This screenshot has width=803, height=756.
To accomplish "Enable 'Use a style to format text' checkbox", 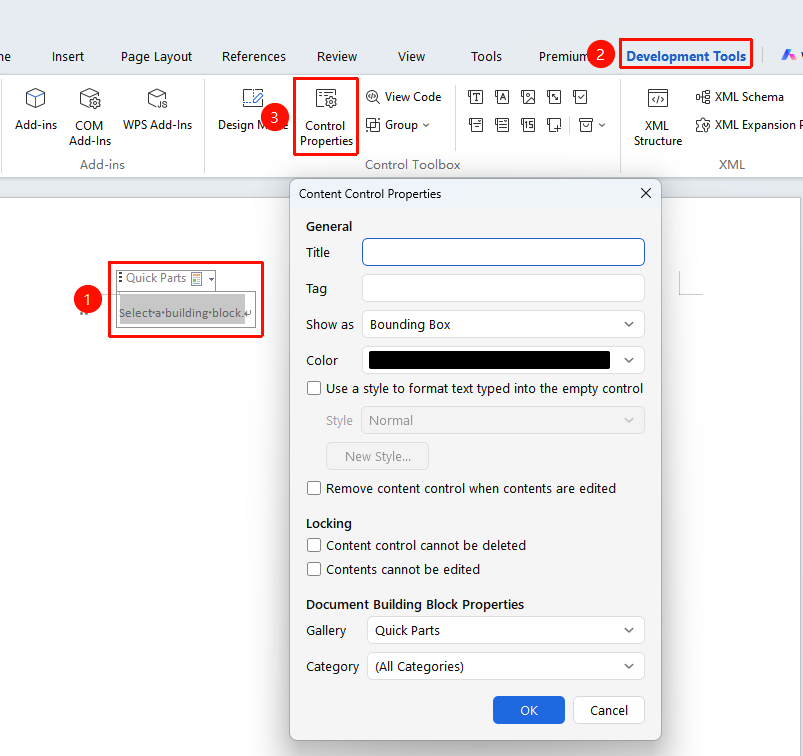I will 314,388.
